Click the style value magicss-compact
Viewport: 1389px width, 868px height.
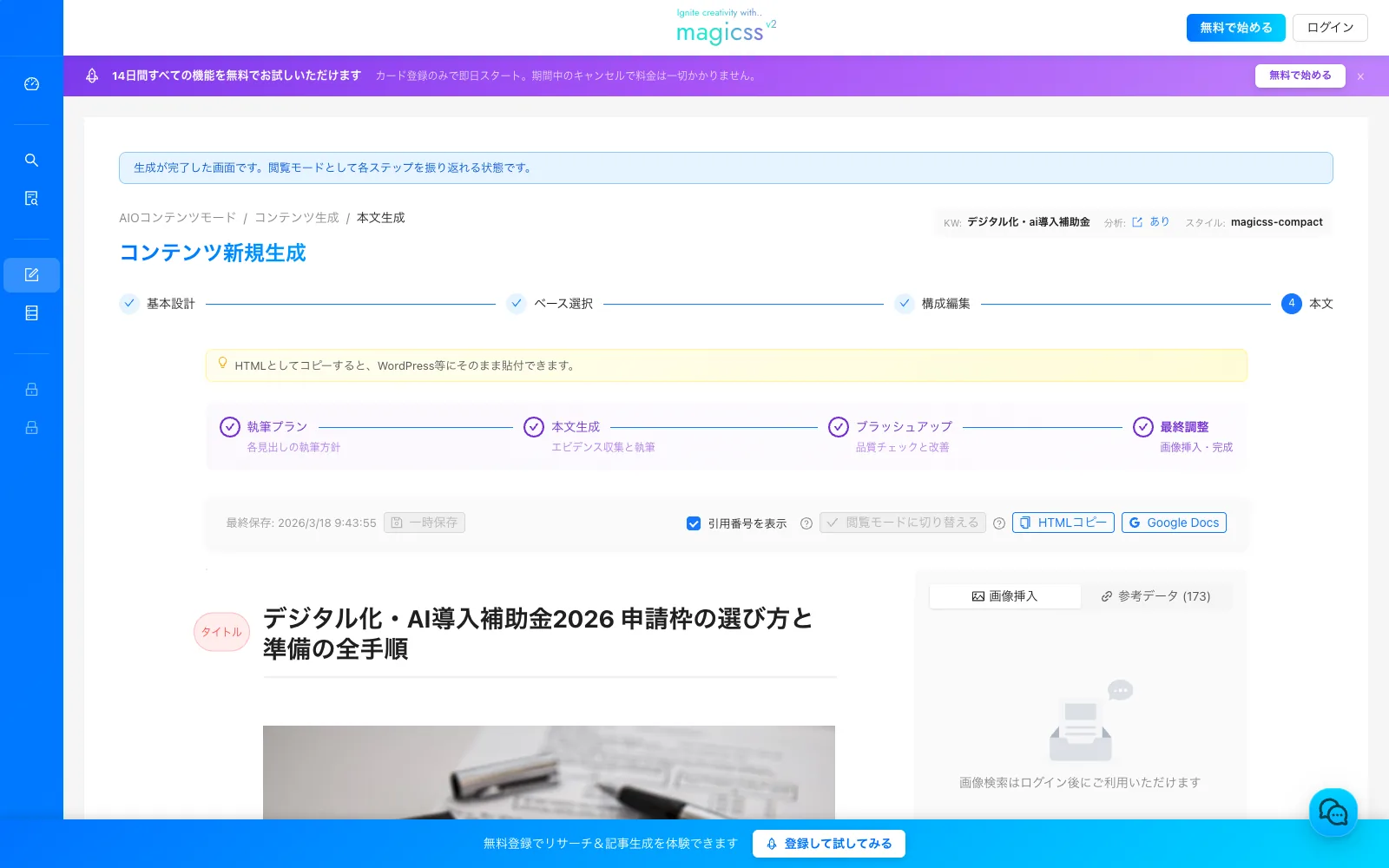coord(1277,222)
